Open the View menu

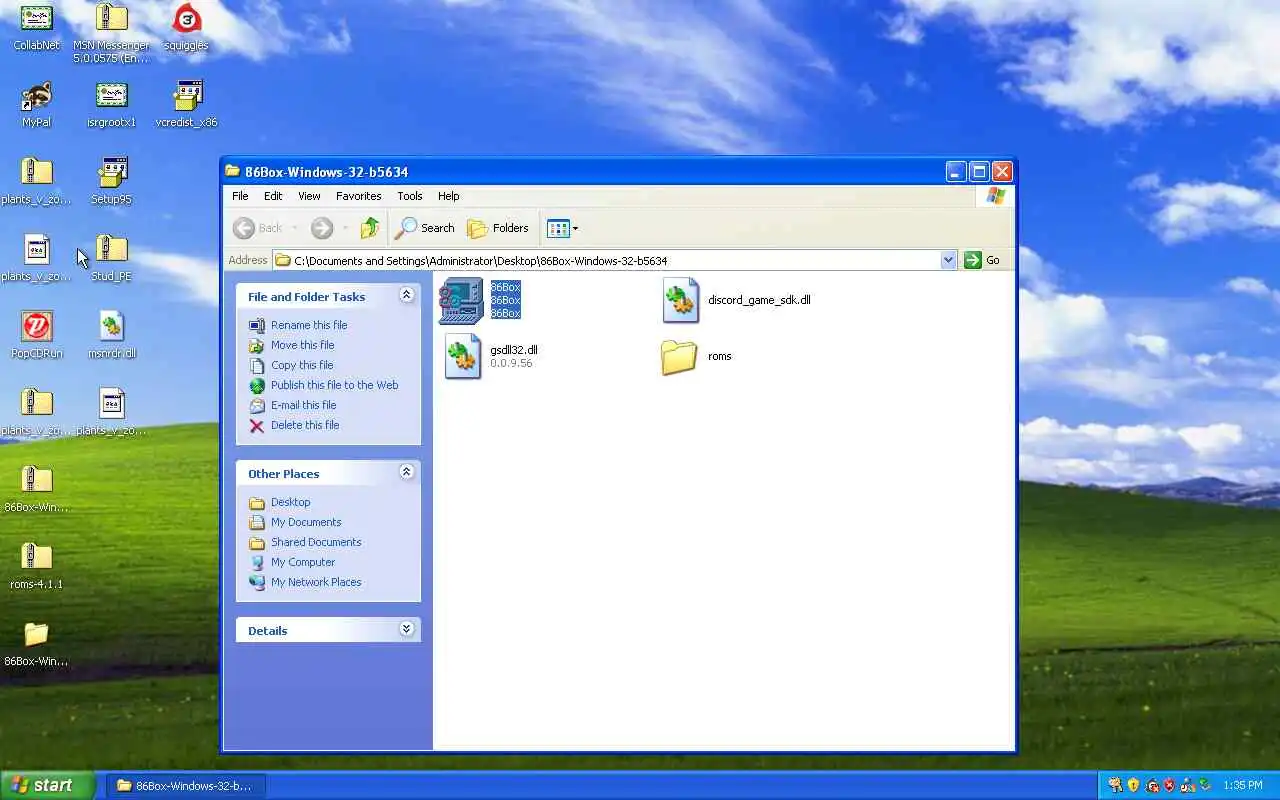tap(309, 196)
